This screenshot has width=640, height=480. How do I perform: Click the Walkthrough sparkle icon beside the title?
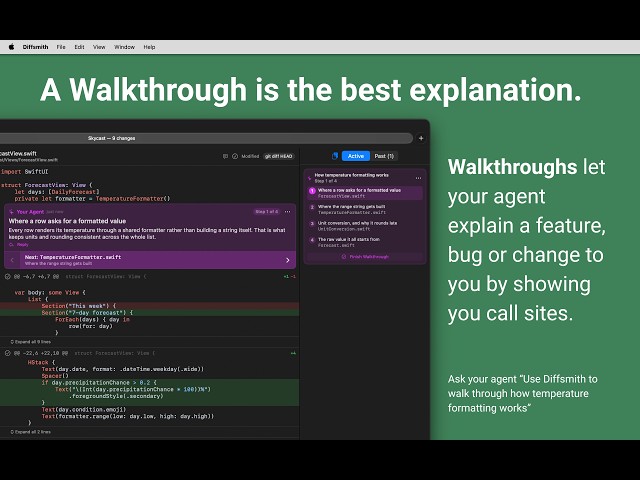(x=309, y=178)
